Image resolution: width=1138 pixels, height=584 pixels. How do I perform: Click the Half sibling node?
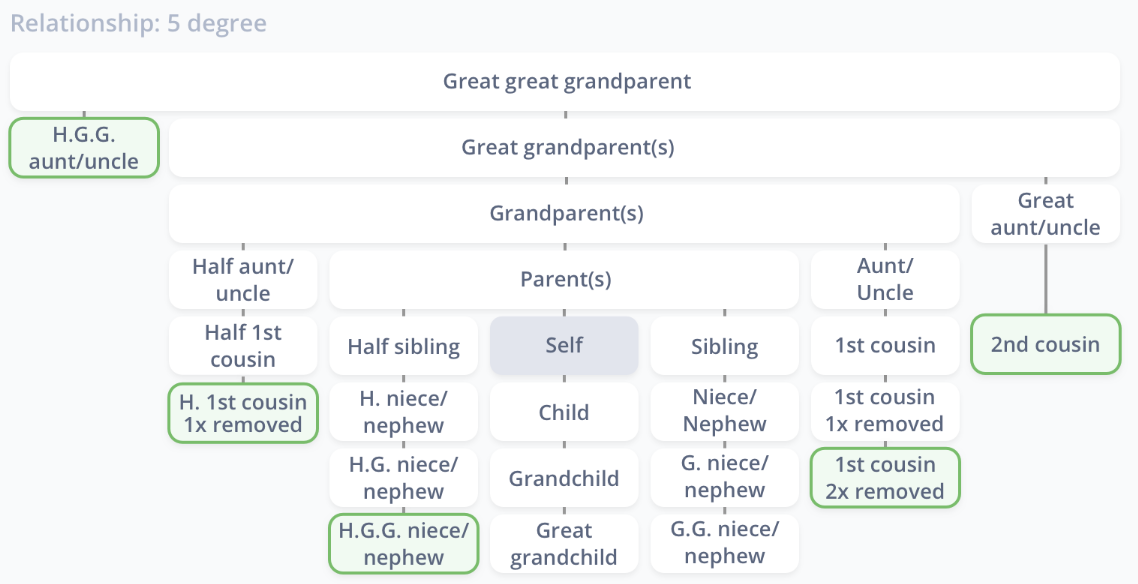(x=404, y=346)
